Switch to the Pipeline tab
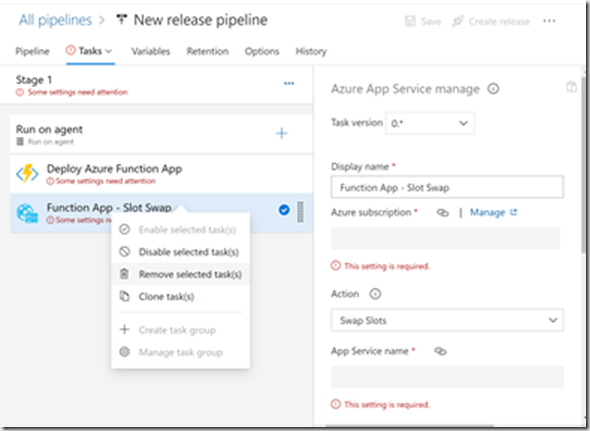The height and width of the screenshot is (431, 590). 32,51
